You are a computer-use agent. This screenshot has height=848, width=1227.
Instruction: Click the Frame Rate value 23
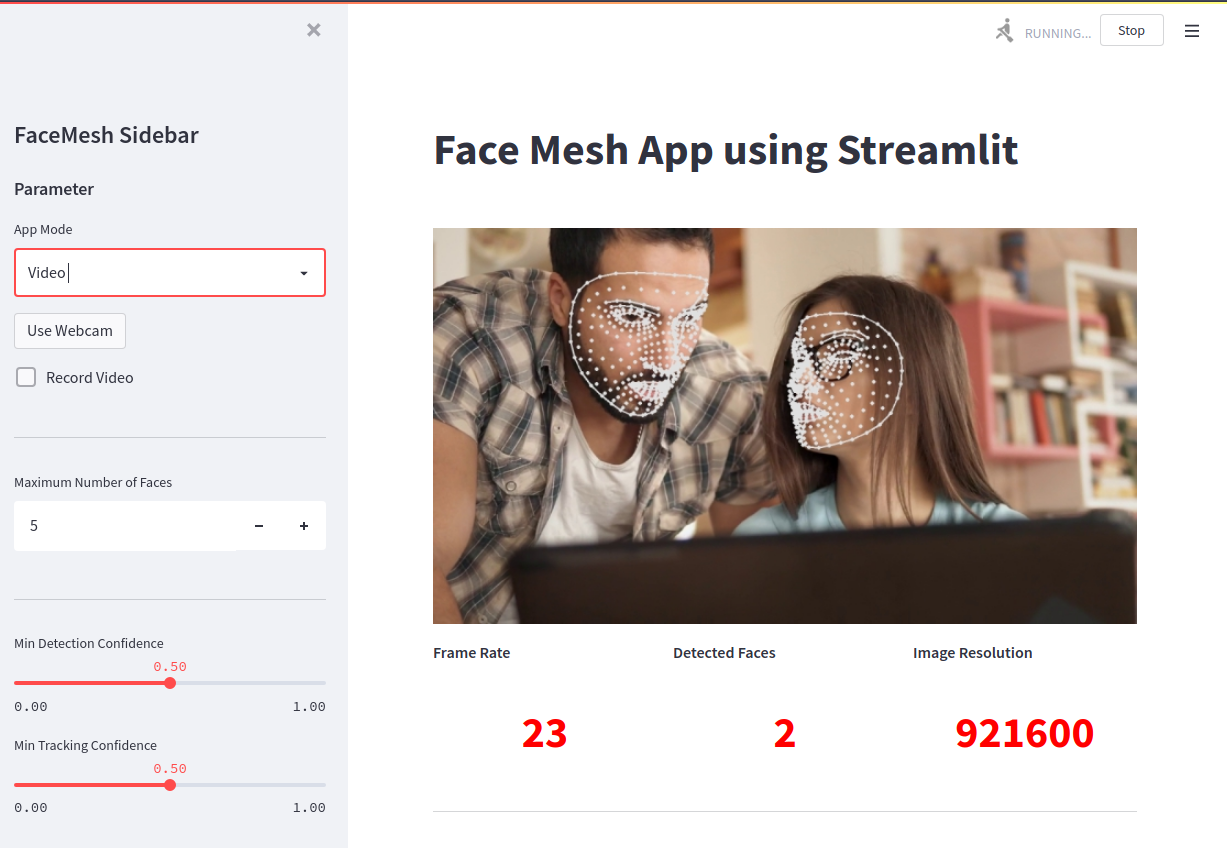pyautogui.click(x=545, y=734)
